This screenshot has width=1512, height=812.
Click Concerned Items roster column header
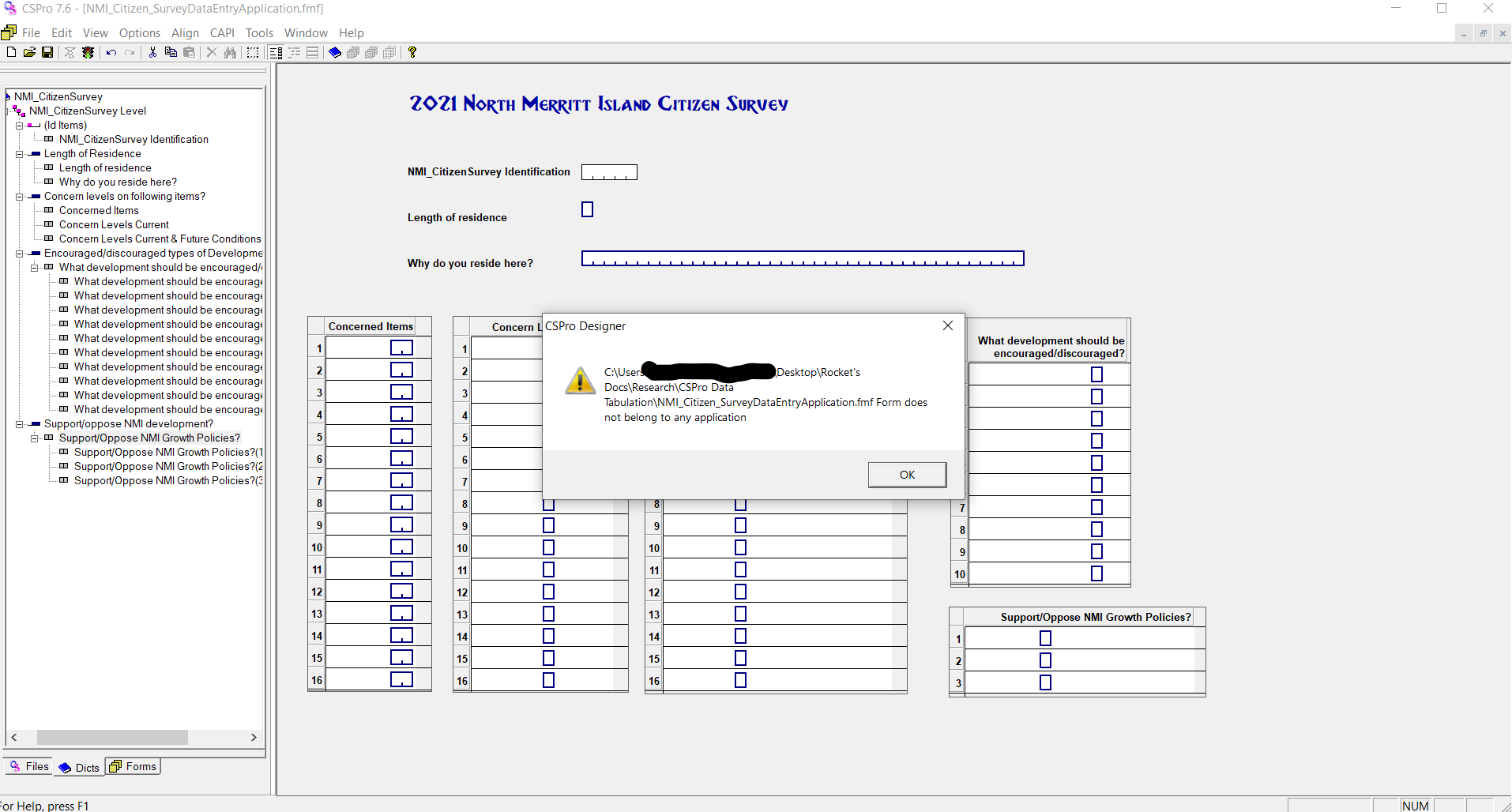[370, 326]
